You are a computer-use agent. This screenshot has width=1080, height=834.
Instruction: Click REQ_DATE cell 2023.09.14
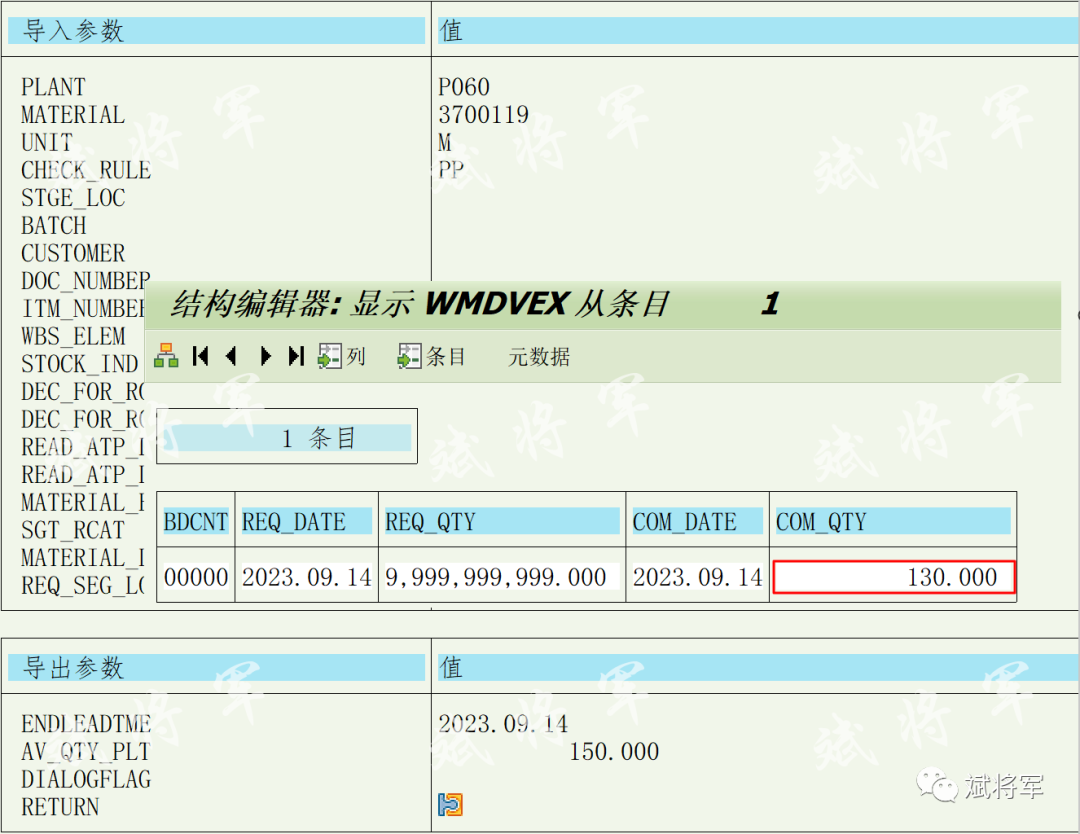307,577
